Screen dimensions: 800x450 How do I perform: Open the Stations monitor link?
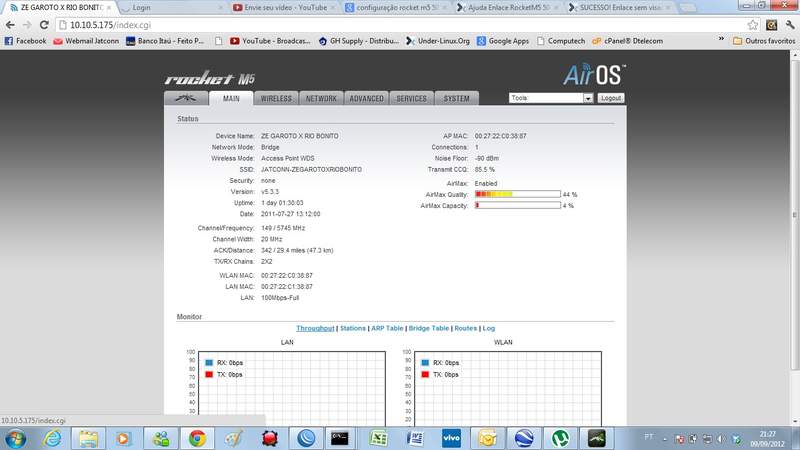[x=353, y=328]
